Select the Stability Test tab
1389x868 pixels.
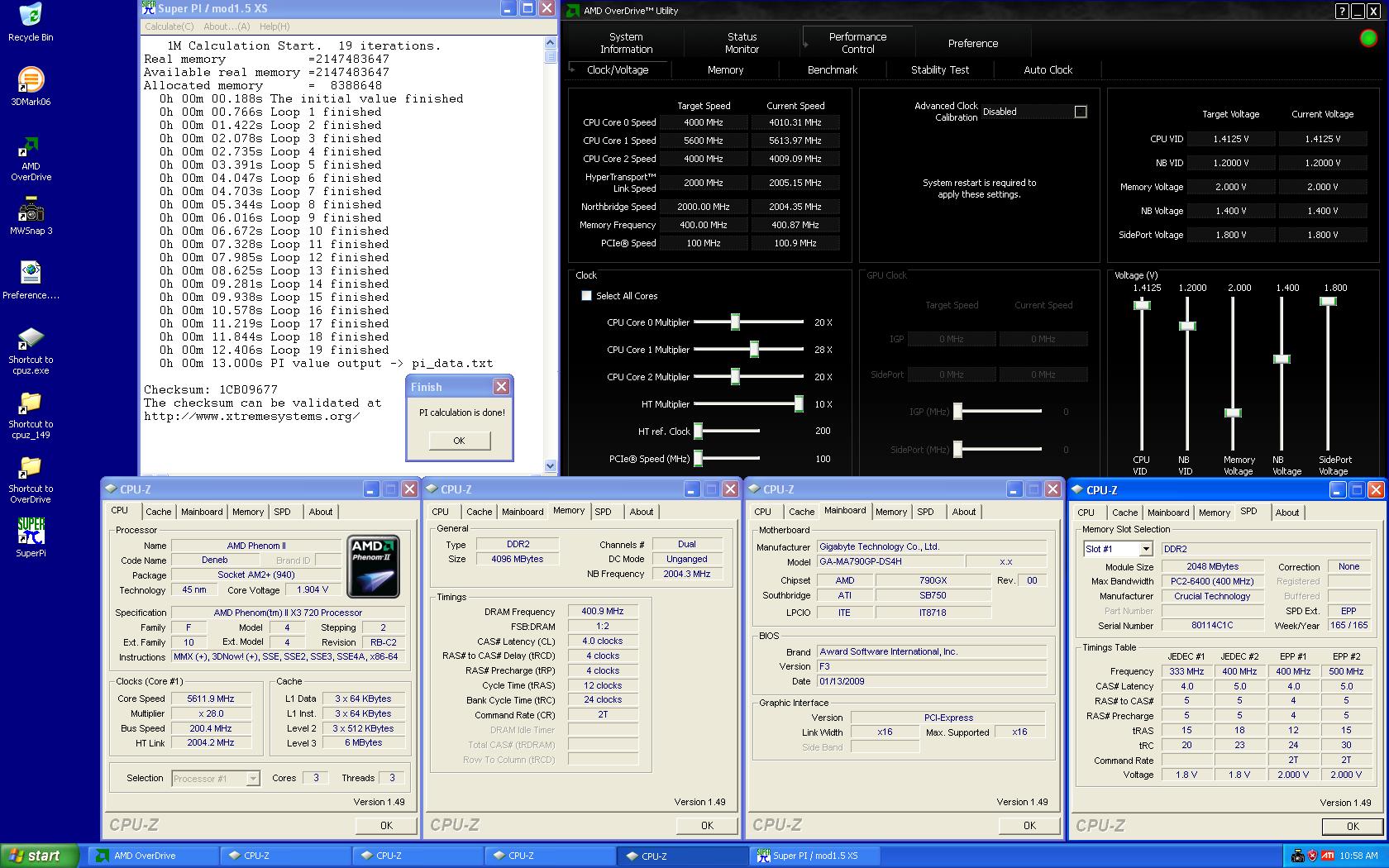click(939, 70)
